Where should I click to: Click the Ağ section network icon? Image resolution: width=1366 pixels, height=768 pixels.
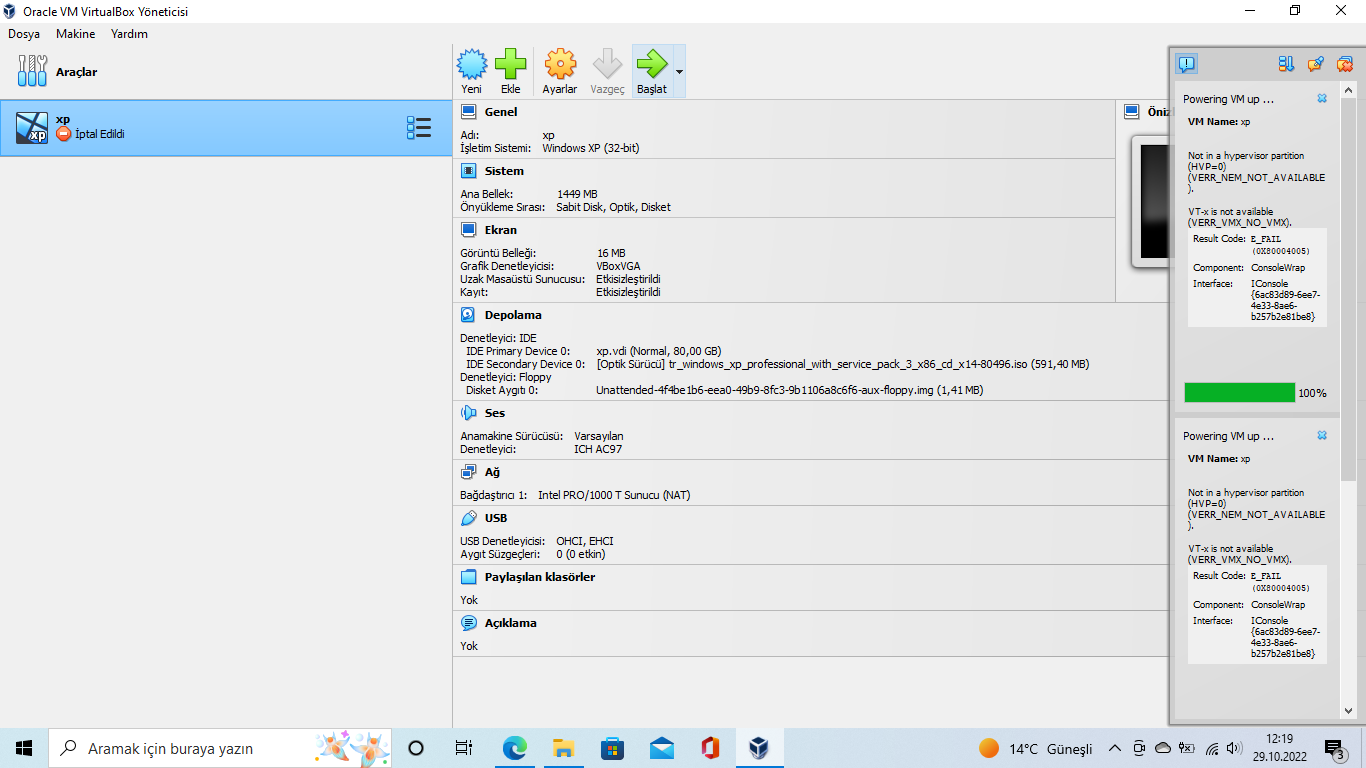[469, 472]
